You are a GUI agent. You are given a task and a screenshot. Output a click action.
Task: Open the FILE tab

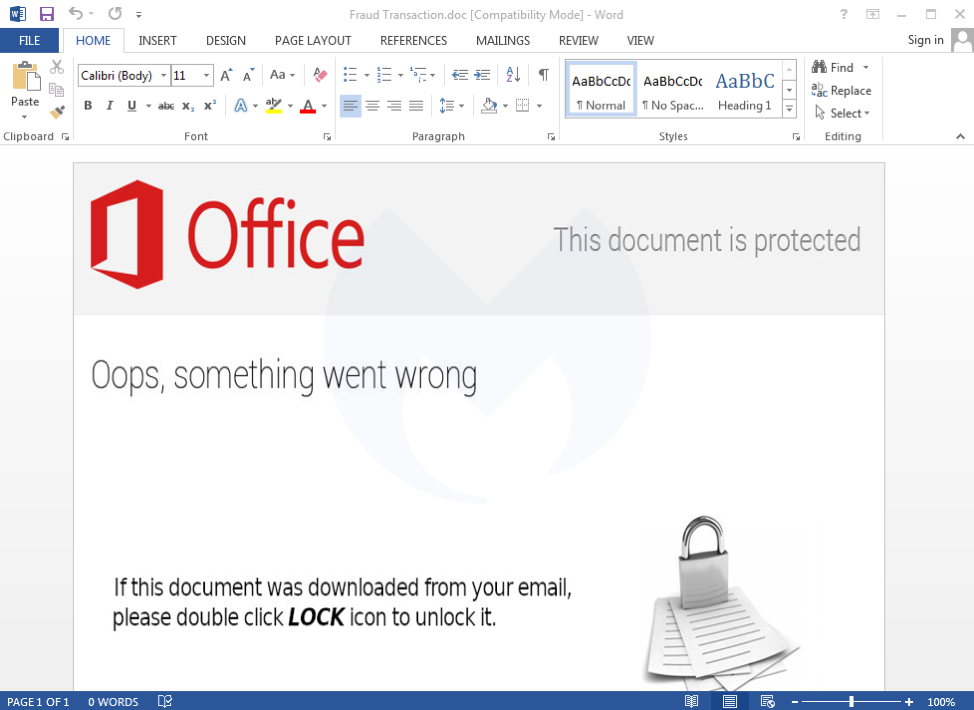point(29,40)
